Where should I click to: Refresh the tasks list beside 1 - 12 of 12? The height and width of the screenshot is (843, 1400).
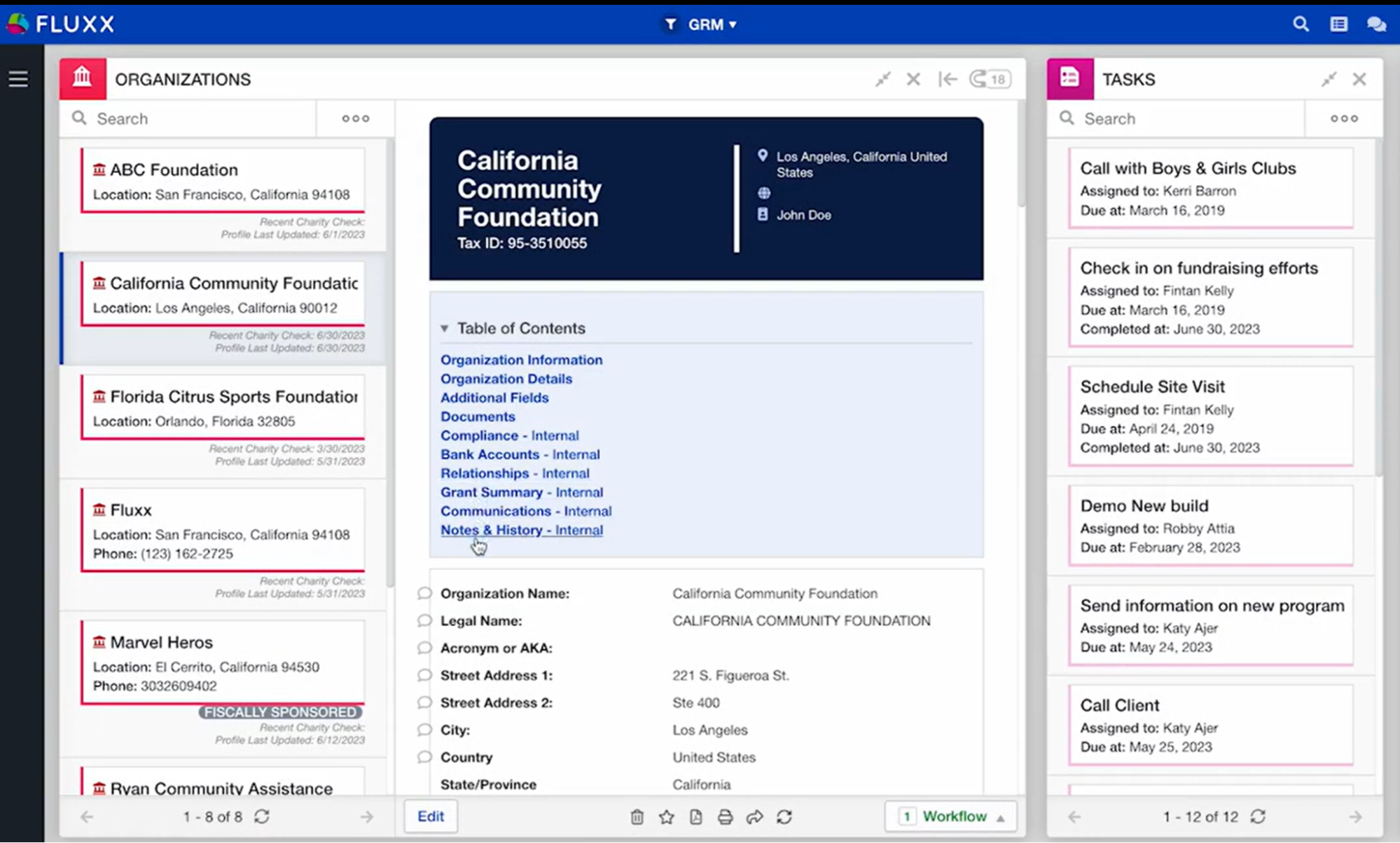click(1258, 816)
